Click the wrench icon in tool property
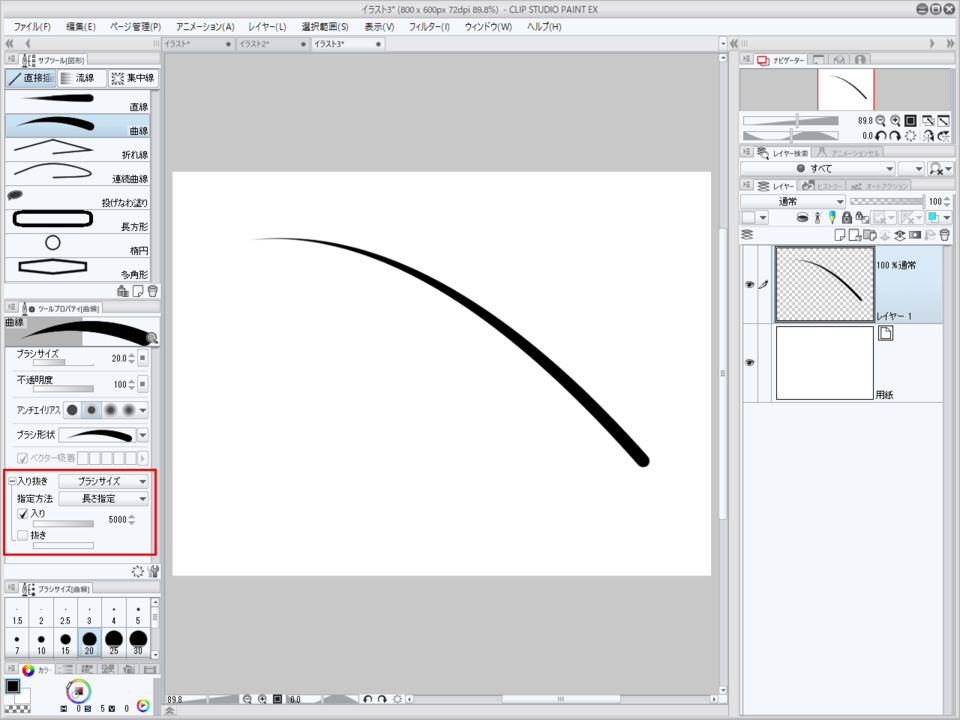 154,571
